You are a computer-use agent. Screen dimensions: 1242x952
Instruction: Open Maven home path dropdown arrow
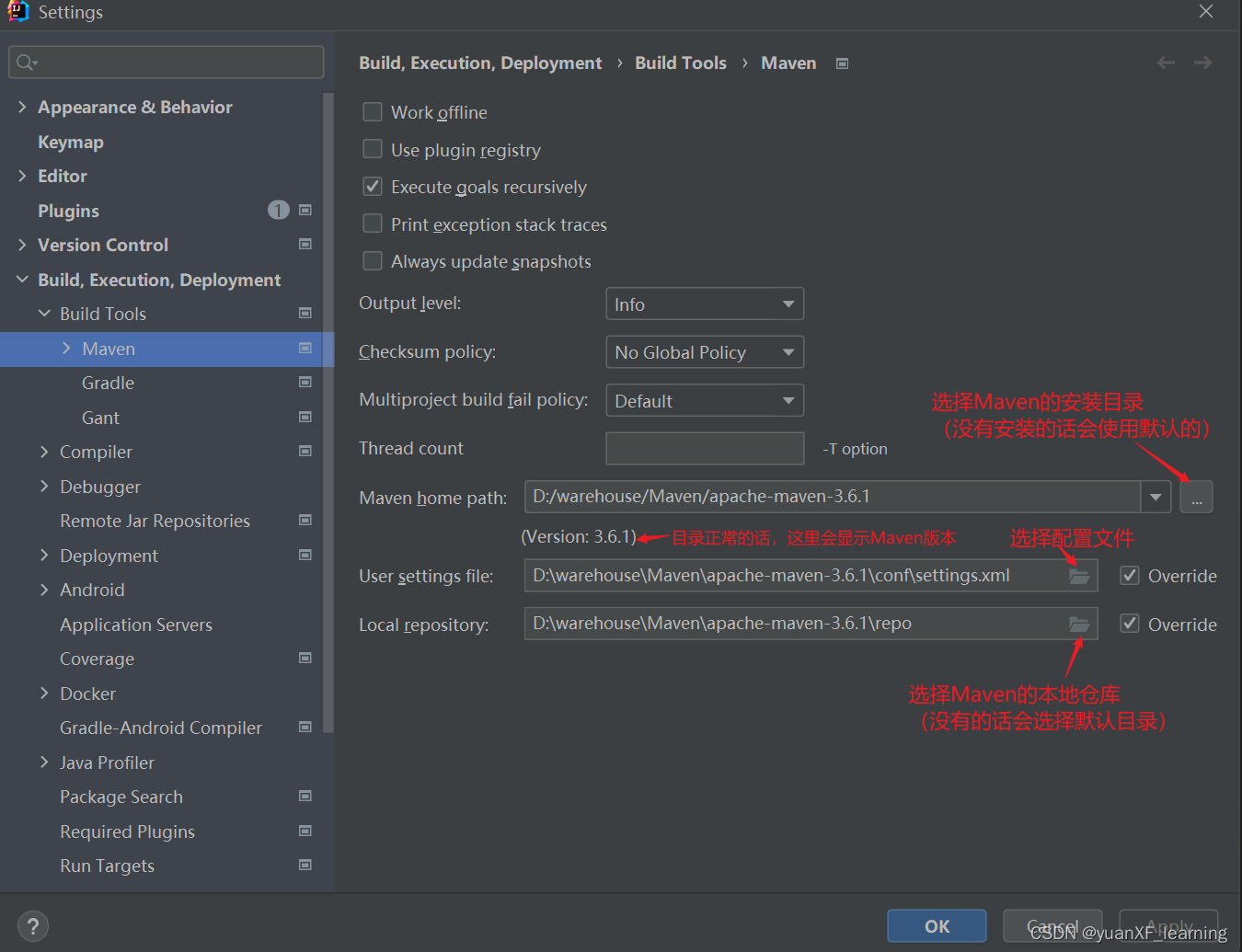(1156, 497)
